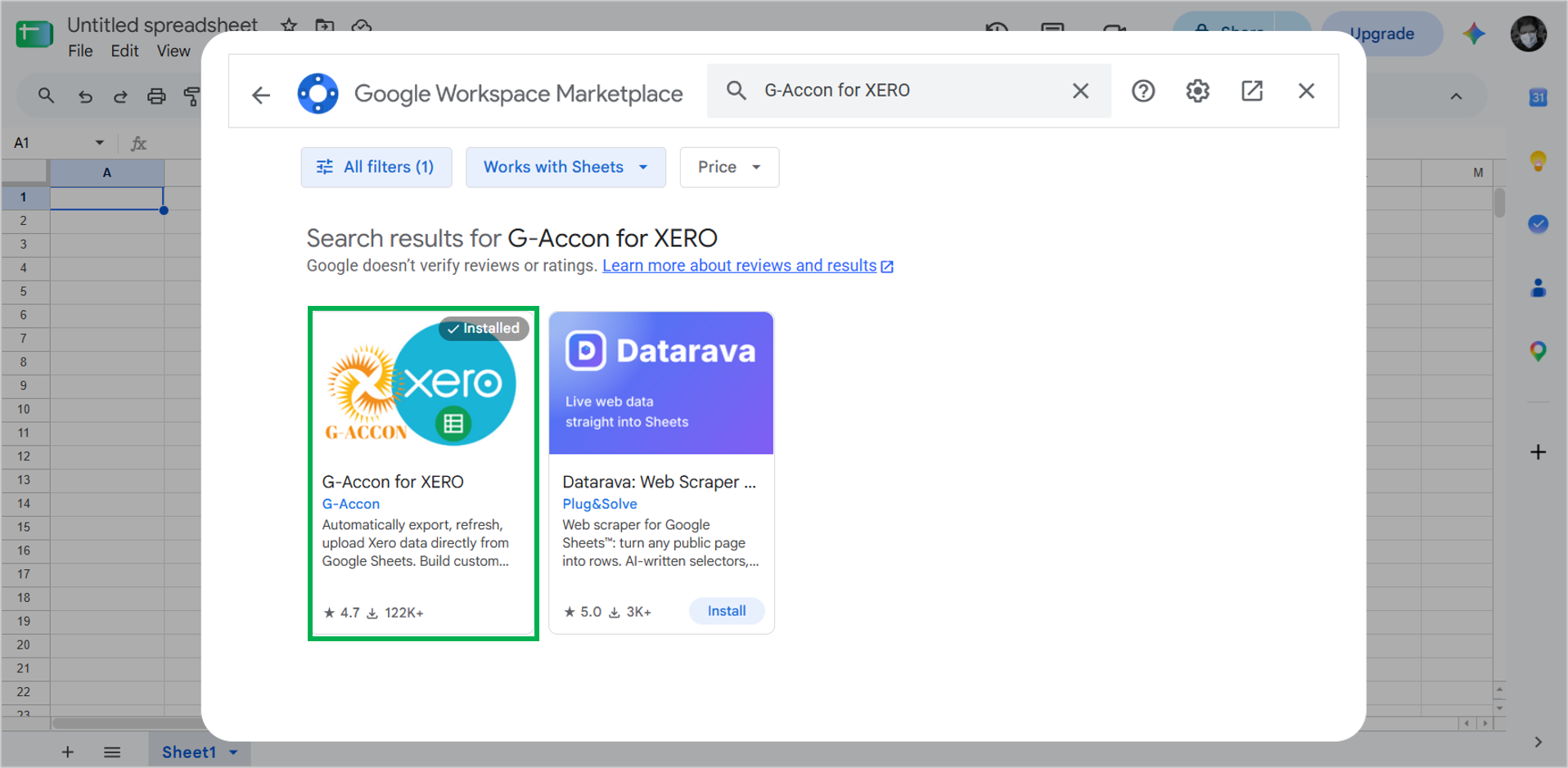This screenshot has height=768, width=1568.
Task: Collapse the Sheets toolbar chevron
Action: tap(1456, 97)
